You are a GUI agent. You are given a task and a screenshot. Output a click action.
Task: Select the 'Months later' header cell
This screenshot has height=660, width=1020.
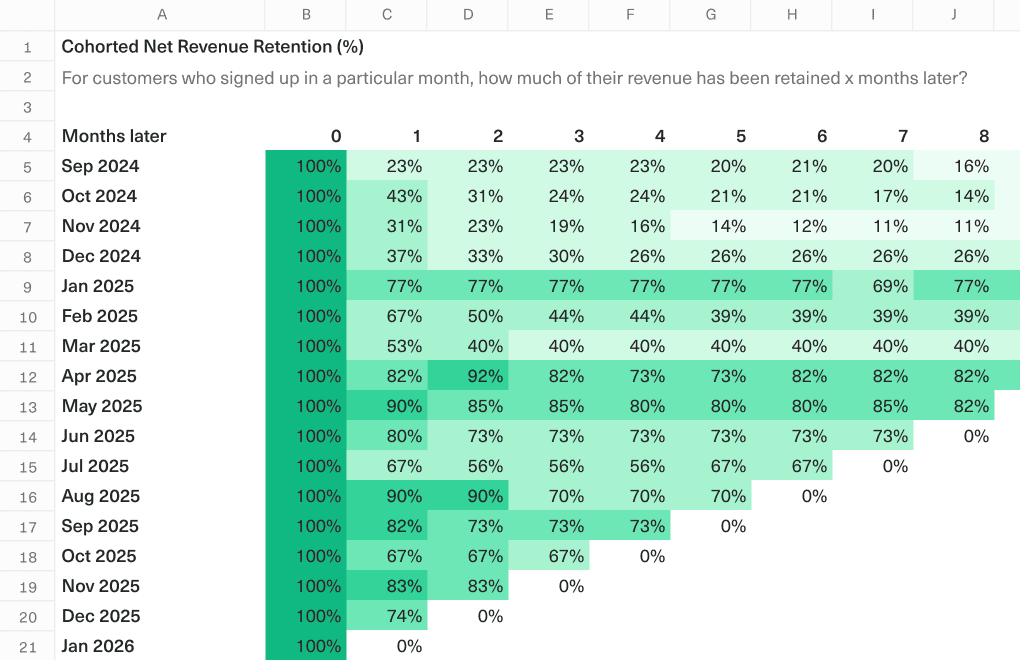115,136
